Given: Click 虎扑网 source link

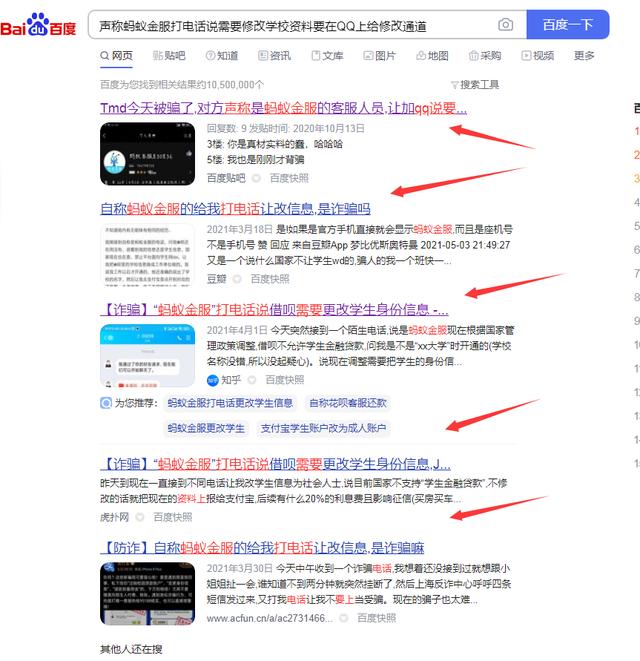Looking at the screenshot, I should (x=114, y=517).
